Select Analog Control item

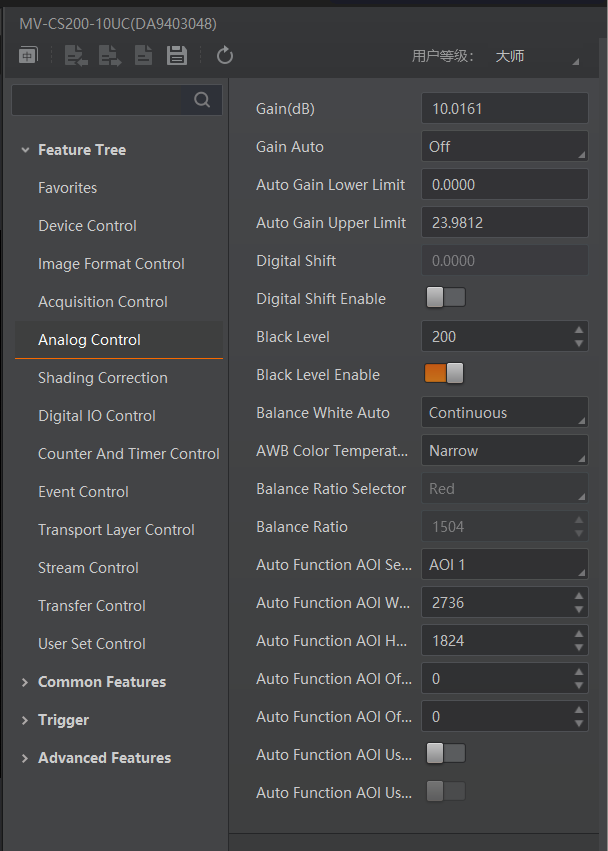point(119,340)
